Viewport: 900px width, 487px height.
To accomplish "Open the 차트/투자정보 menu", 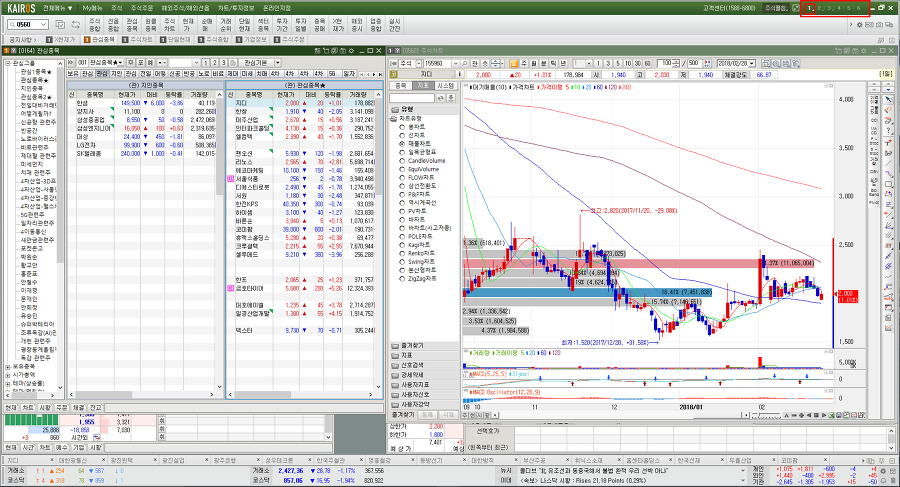I will (x=236, y=8).
